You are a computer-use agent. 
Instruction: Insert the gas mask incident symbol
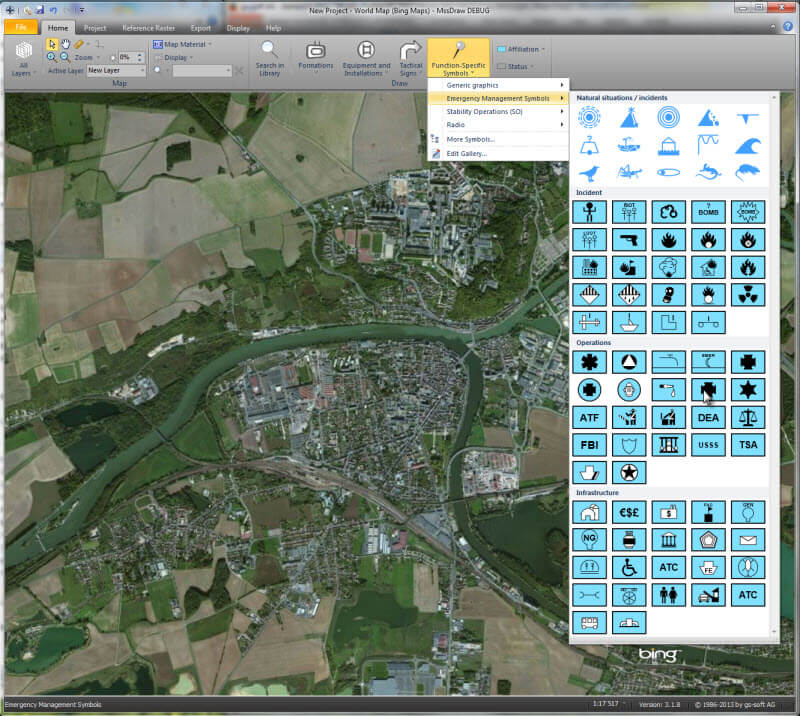click(x=668, y=294)
